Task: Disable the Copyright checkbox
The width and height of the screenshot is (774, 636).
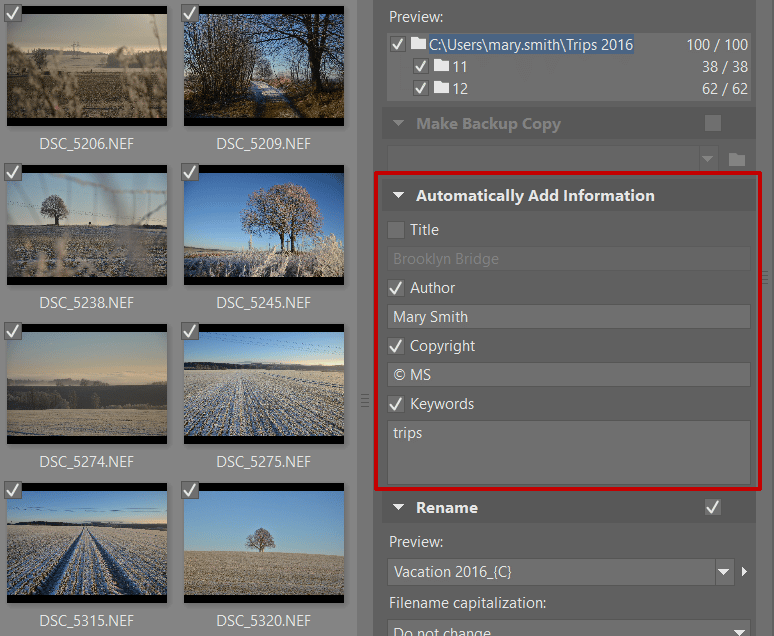Action: [x=396, y=346]
